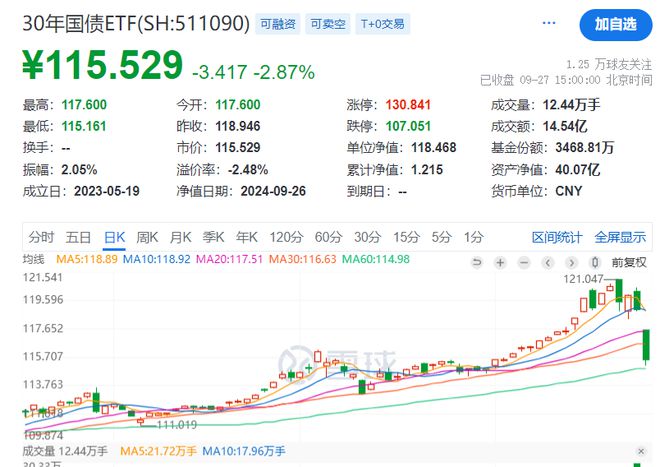Select the 1分 interval tab
This screenshot has width=660, height=467.
pos(474,237)
